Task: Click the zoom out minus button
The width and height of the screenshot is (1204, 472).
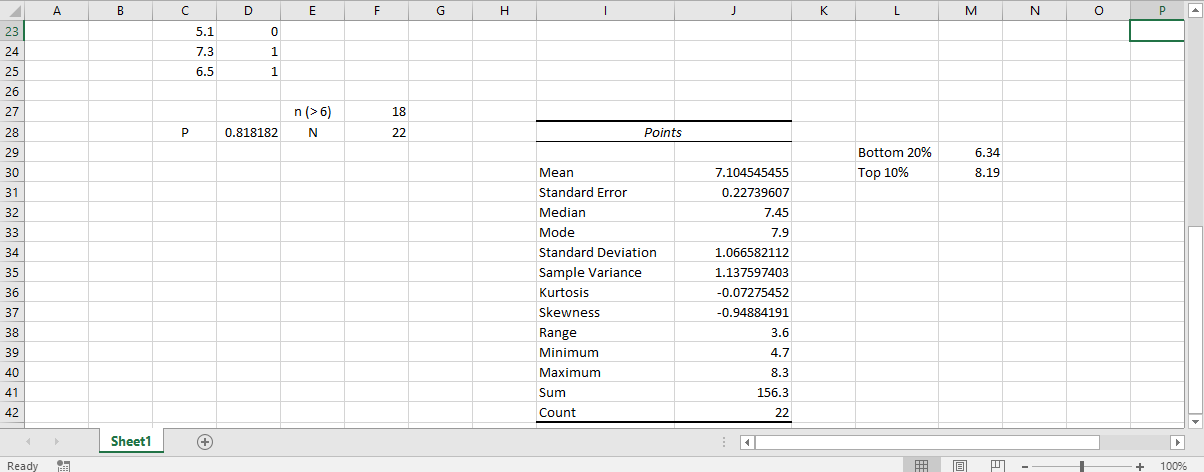Action: click(x=1025, y=466)
